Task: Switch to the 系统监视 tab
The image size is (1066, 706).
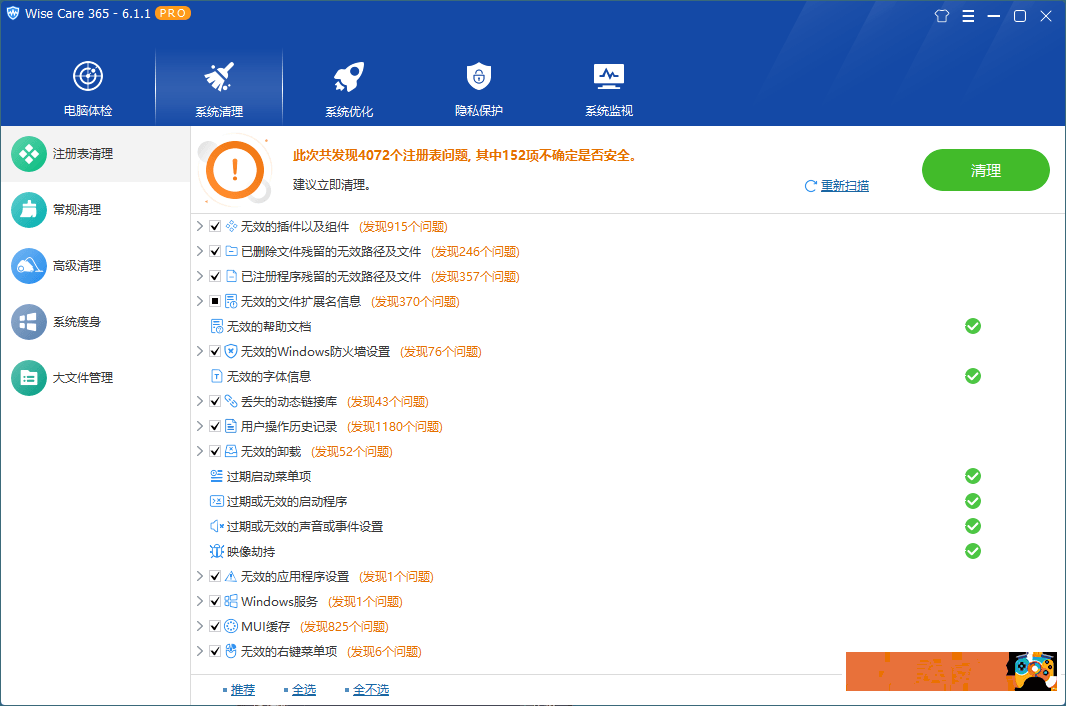Action: coord(608,87)
